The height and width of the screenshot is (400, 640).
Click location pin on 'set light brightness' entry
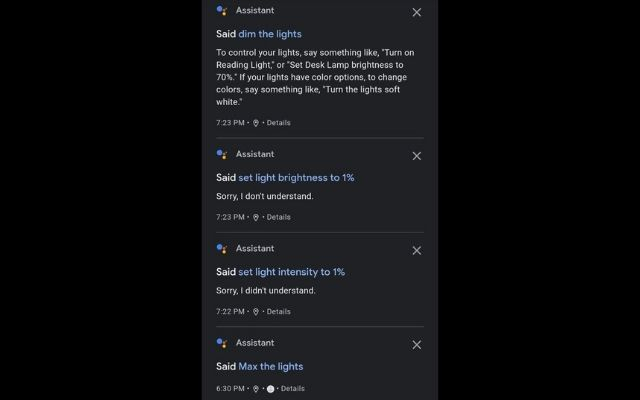(x=256, y=217)
